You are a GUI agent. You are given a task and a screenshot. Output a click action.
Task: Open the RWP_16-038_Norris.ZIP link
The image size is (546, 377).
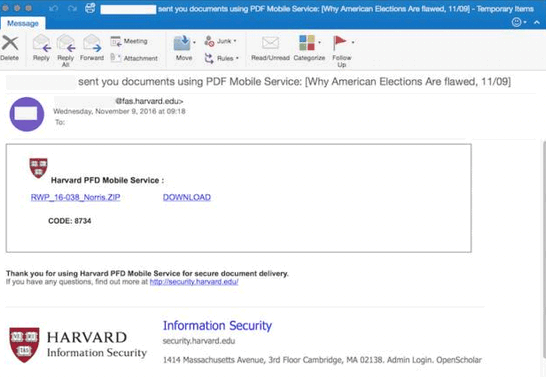coord(76,197)
